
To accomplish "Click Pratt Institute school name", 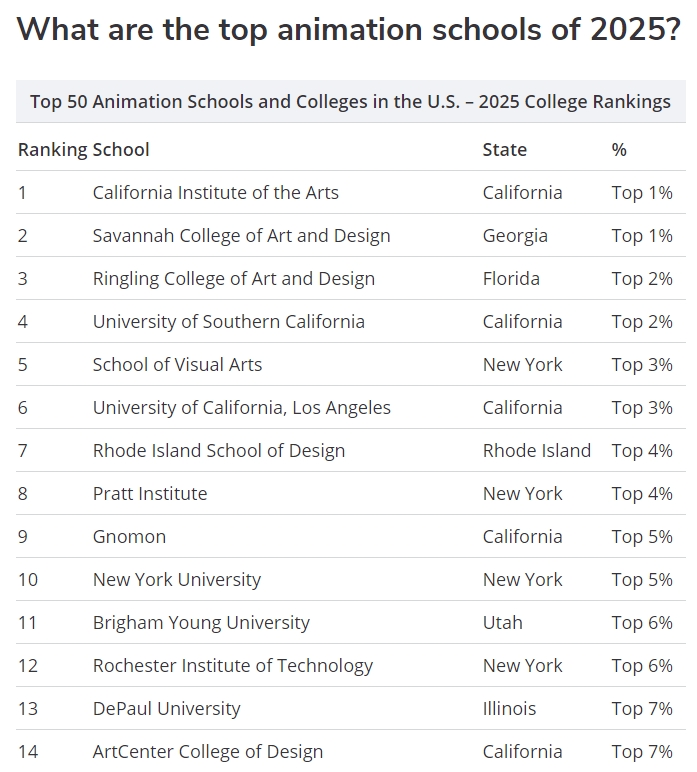I will coord(150,493).
